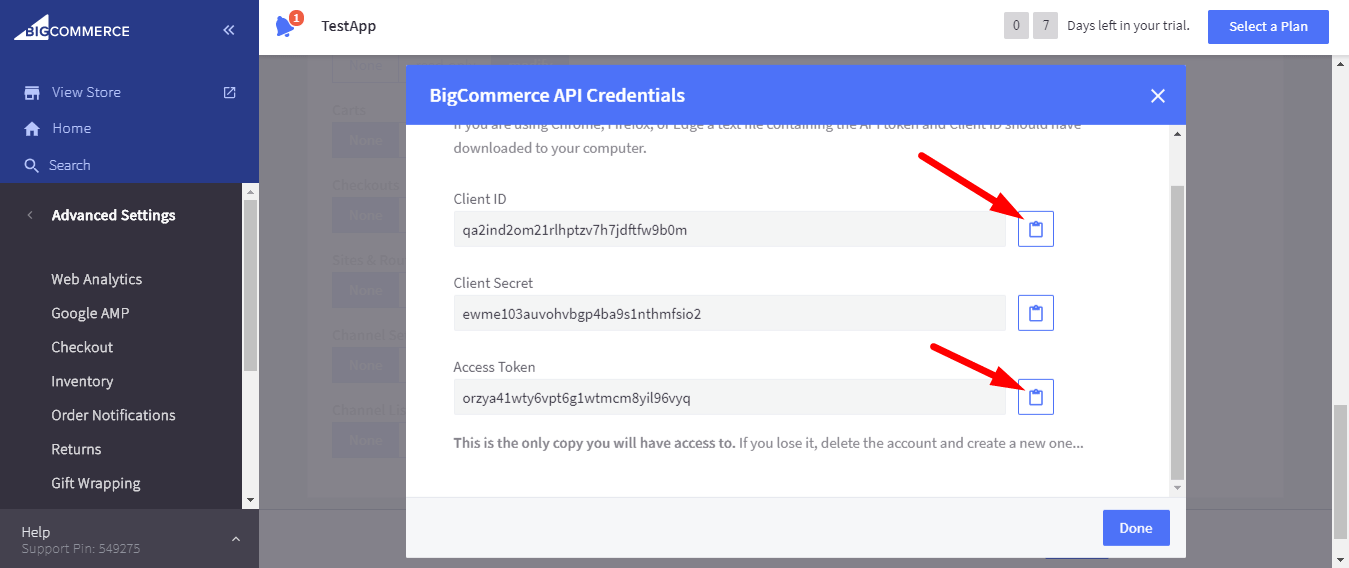Open store via external link icon
The image size is (1349, 568).
pyautogui.click(x=229, y=92)
